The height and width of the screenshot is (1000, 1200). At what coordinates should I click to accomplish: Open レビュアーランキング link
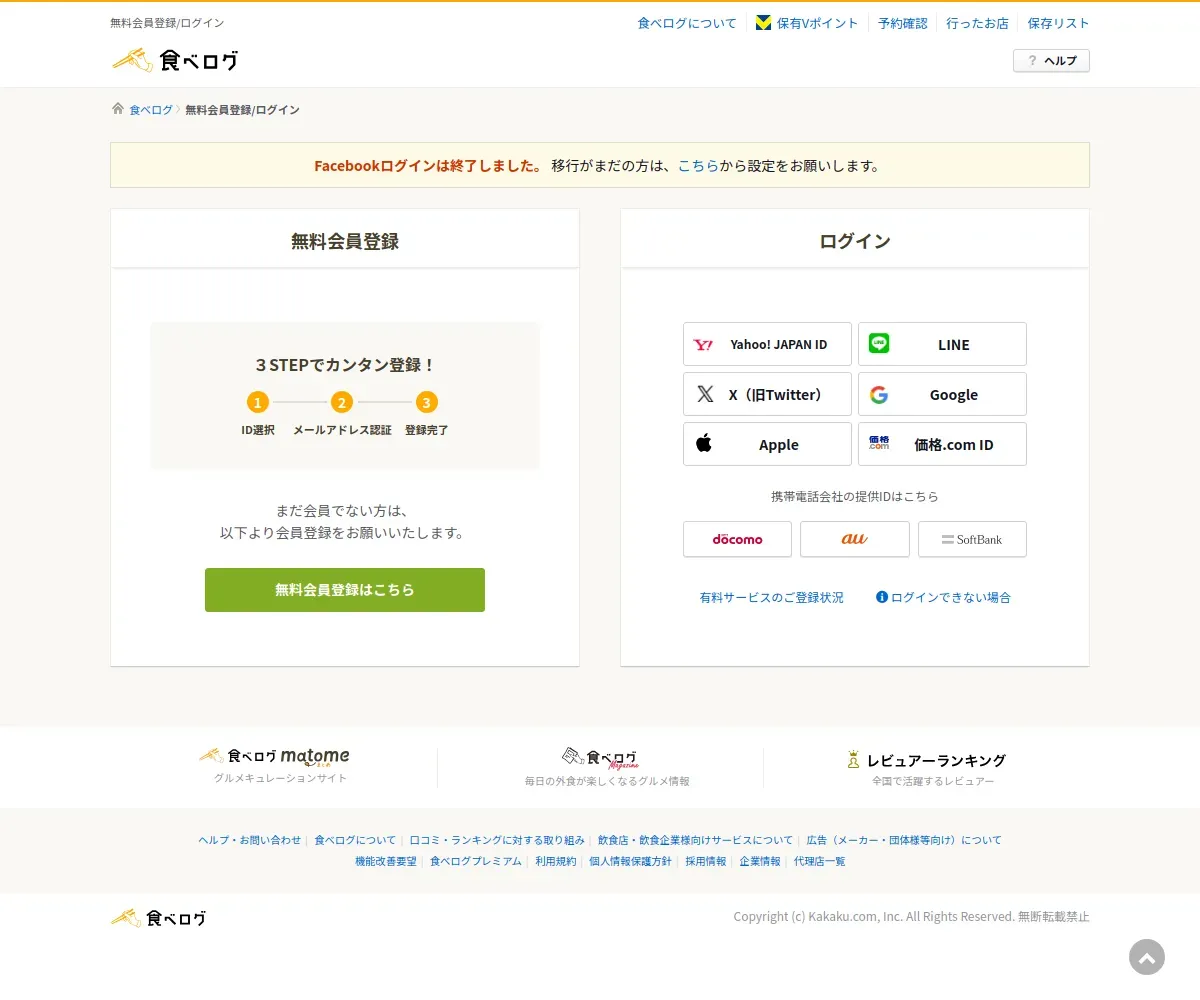936,760
